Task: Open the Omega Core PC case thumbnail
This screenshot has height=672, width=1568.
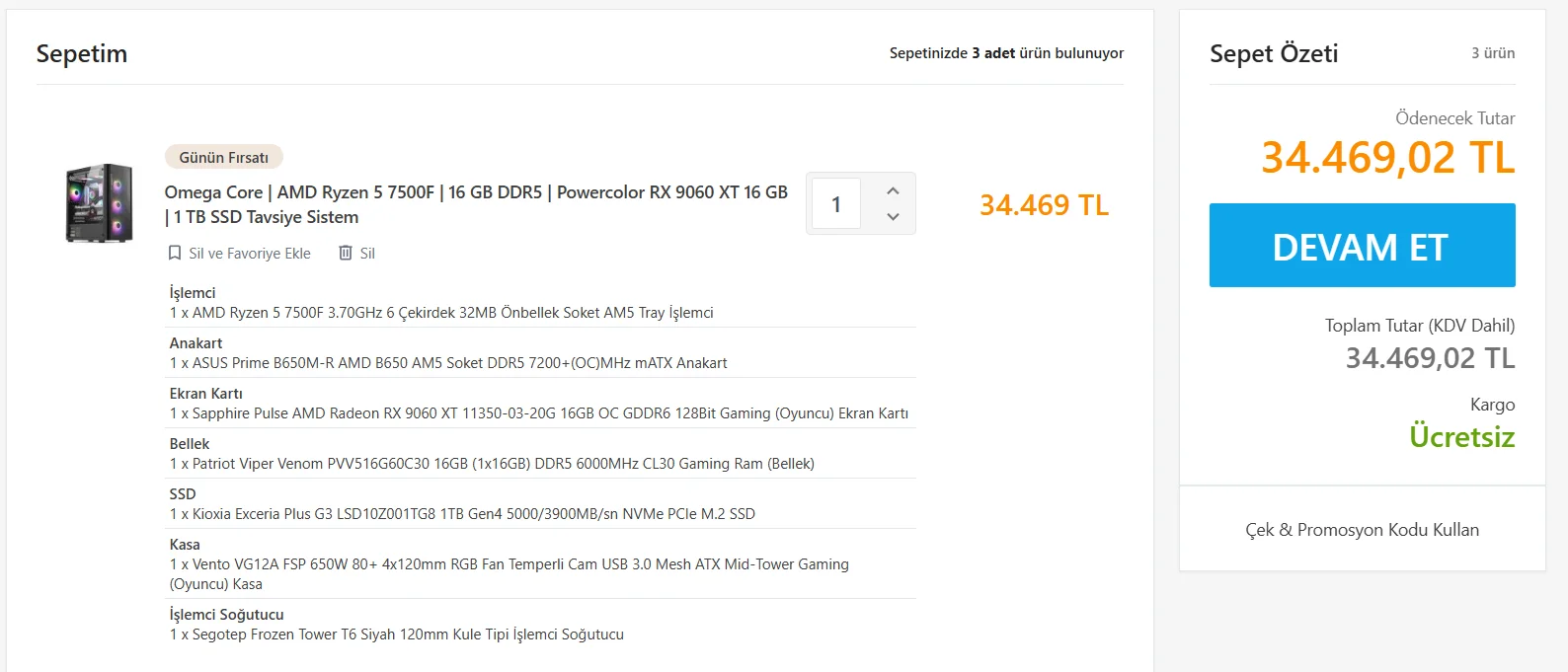Action: coord(99,203)
